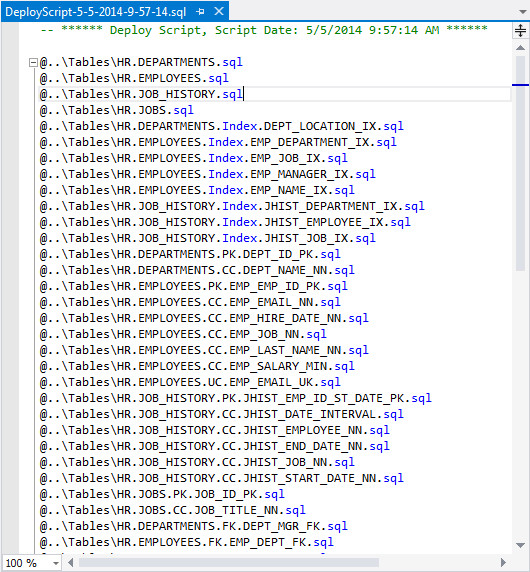Click the DEPT_LOCATION_IX.sql line
Screen dimensions: 530x572
pyautogui.click(x=222, y=127)
